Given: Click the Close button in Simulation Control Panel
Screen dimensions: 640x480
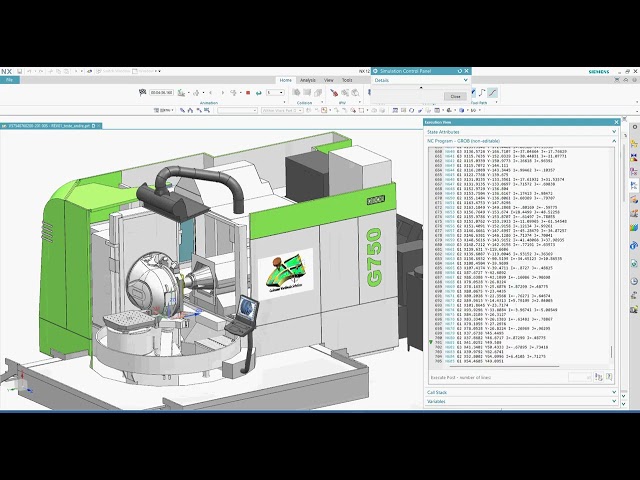Looking at the screenshot, I should (x=455, y=96).
